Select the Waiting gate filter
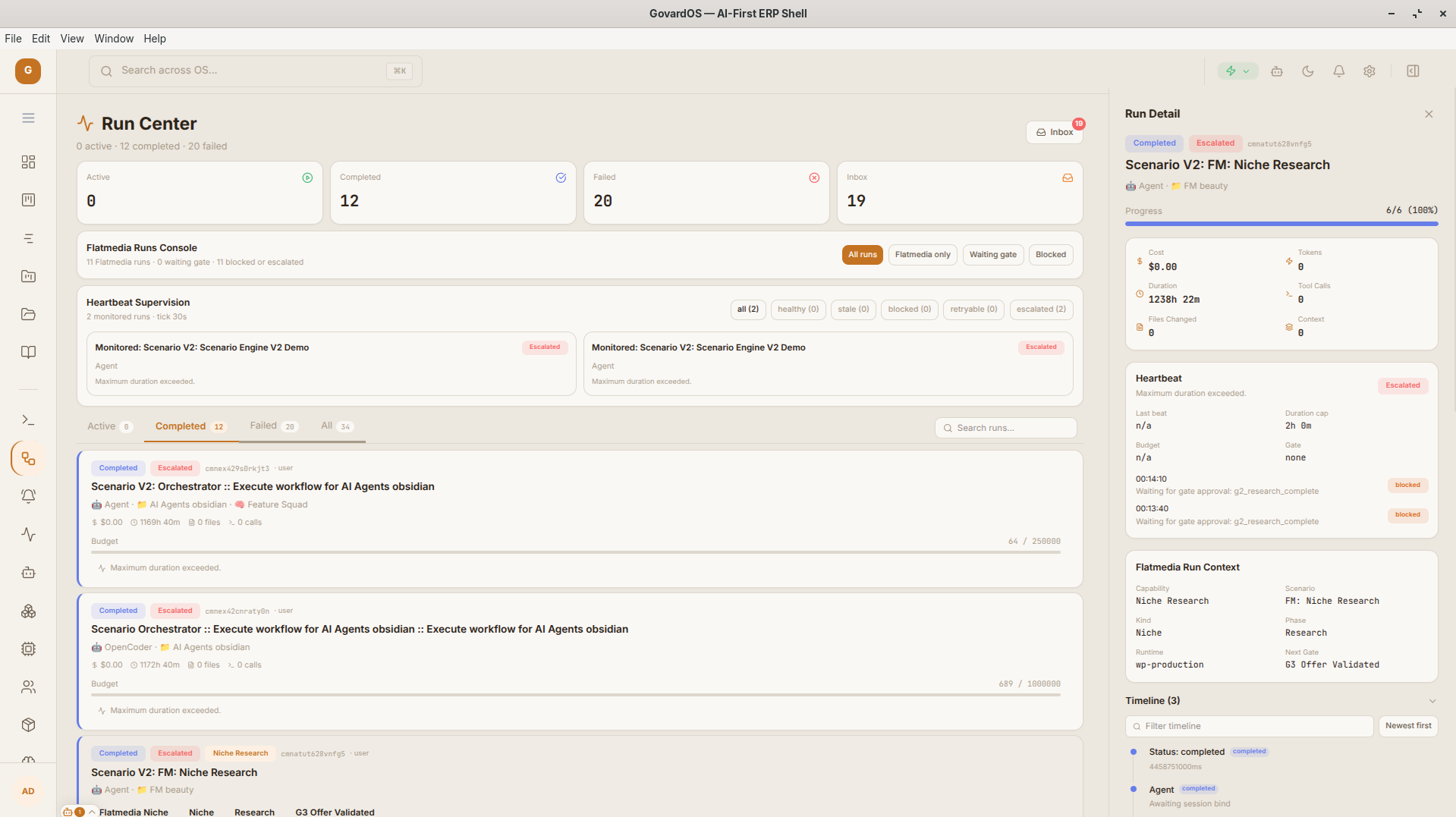The image size is (1456, 817). point(993,255)
